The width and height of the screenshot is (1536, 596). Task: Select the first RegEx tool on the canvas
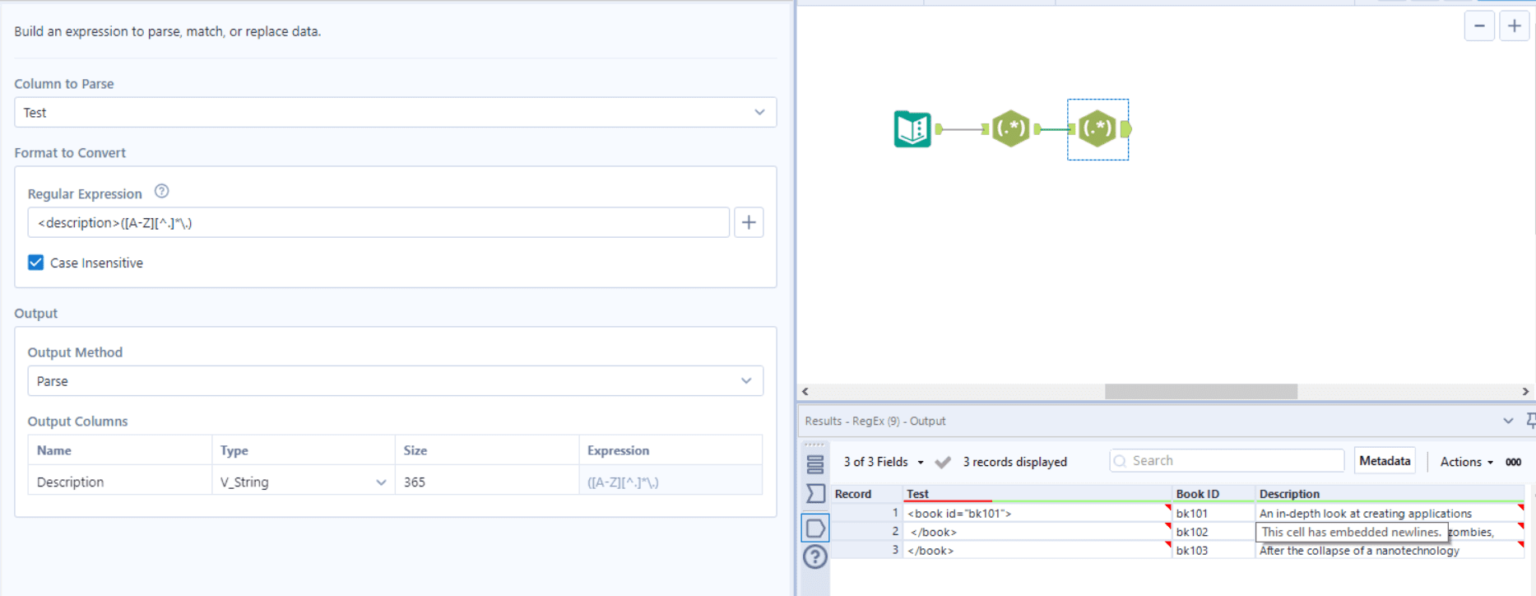coord(1011,128)
